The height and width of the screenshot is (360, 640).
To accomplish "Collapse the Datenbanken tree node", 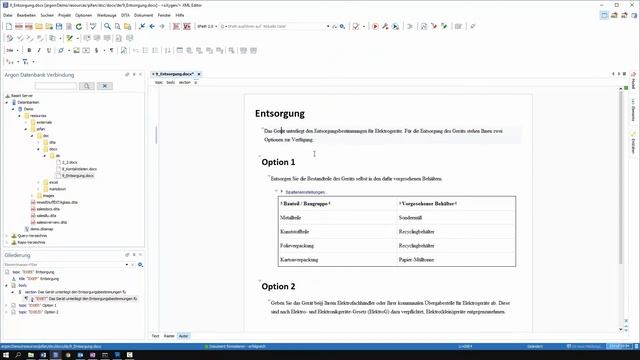I will 7,102.
